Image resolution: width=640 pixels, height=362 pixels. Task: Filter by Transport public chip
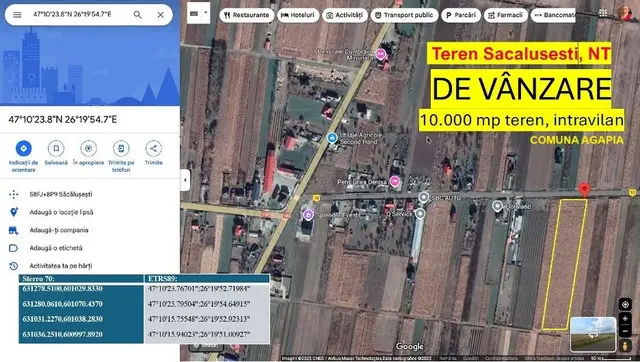pyautogui.click(x=404, y=15)
